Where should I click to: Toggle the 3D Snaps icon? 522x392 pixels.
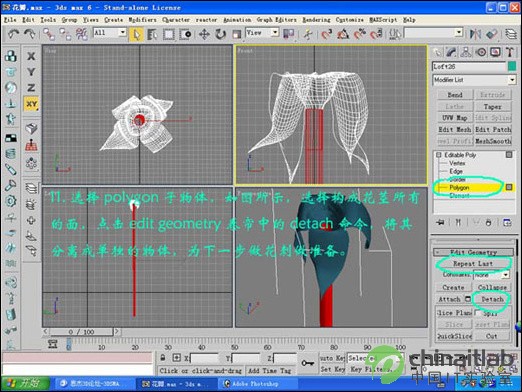click(327, 34)
